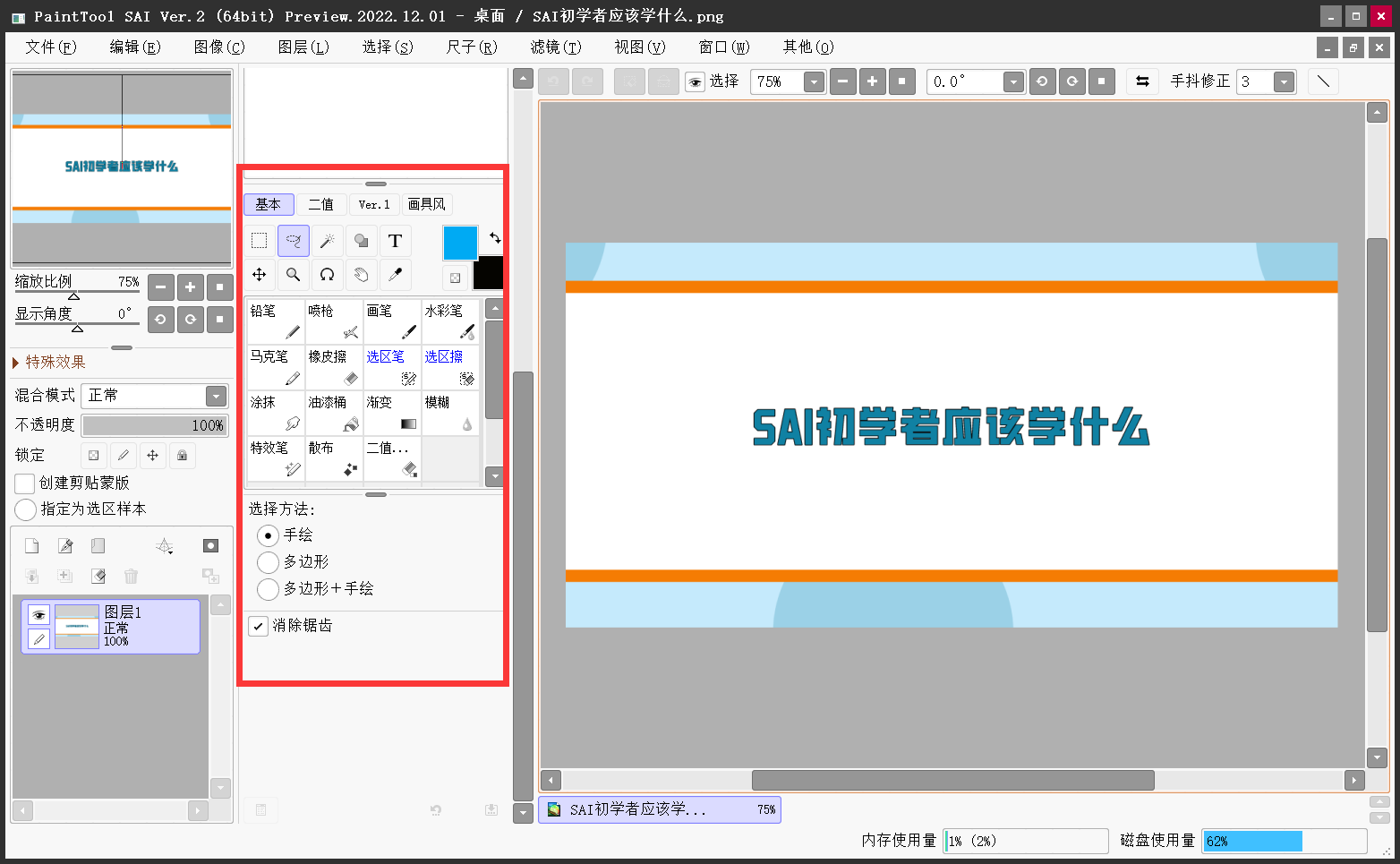Uncheck 消除锯齿 anti-aliasing checkbox

258,626
